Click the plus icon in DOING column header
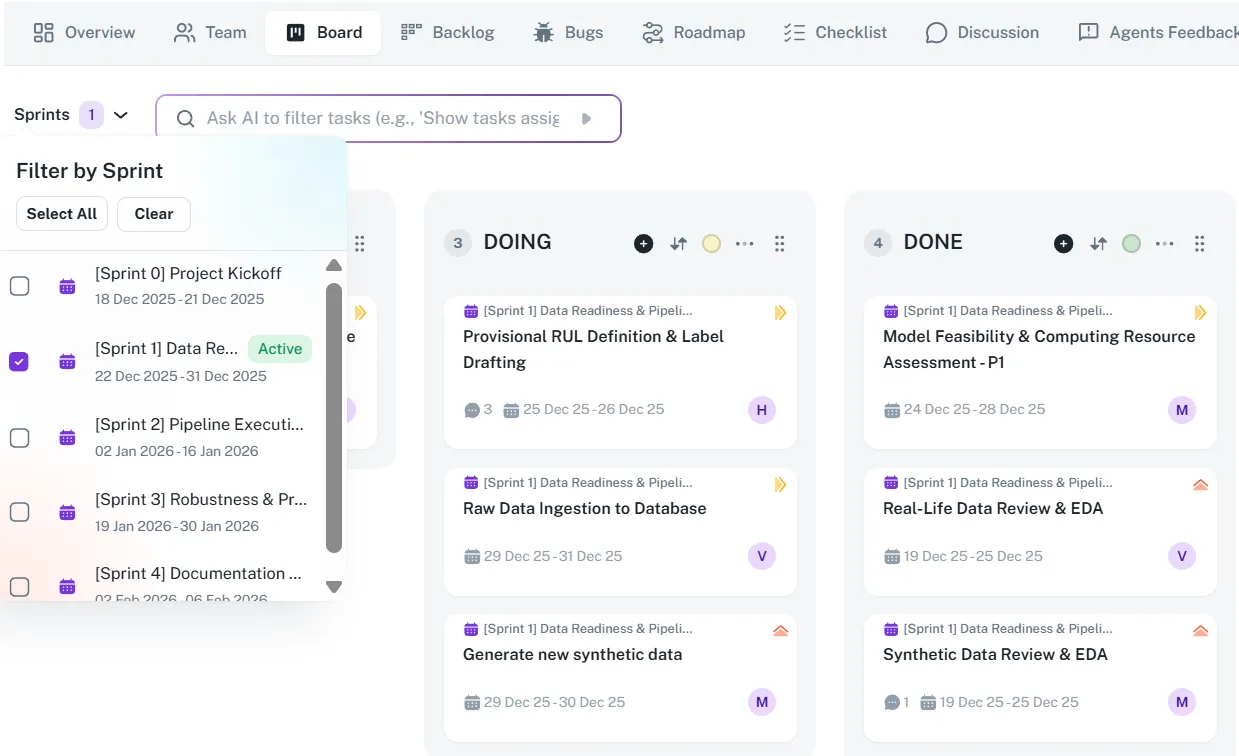The width and height of the screenshot is (1239, 756). pos(643,243)
